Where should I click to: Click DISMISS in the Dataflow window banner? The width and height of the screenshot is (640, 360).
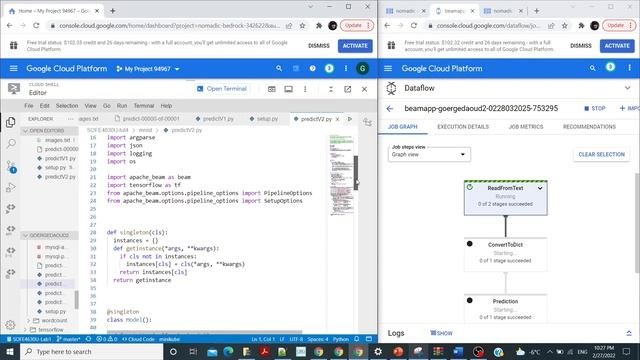tap(580, 46)
